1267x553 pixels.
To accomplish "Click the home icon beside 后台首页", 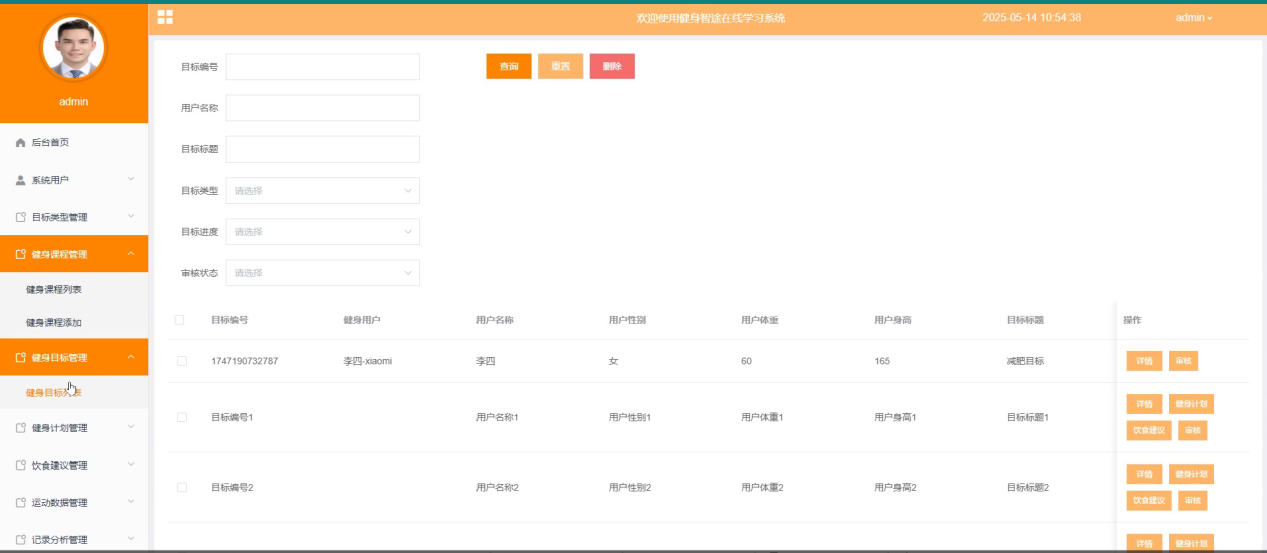I will pyautogui.click(x=20, y=143).
